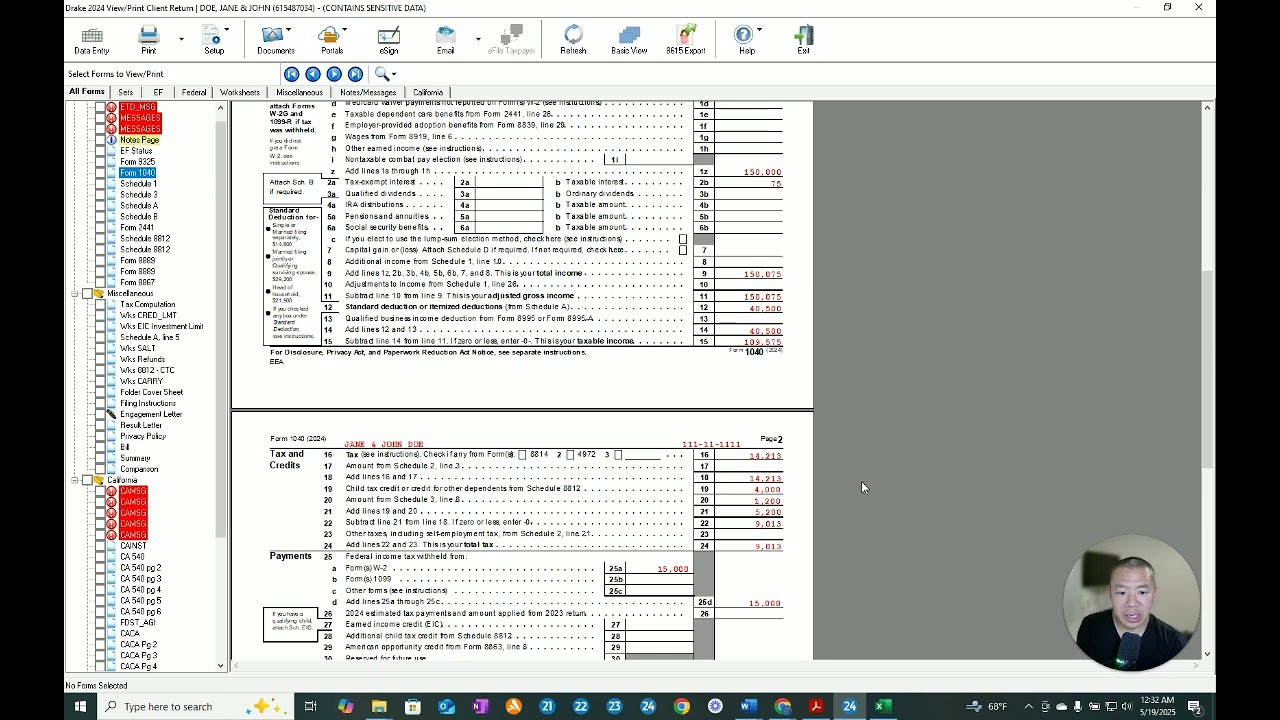Switch to the Sets tab
Image resolution: width=1280 pixels, height=720 pixels.
[x=126, y=92]
